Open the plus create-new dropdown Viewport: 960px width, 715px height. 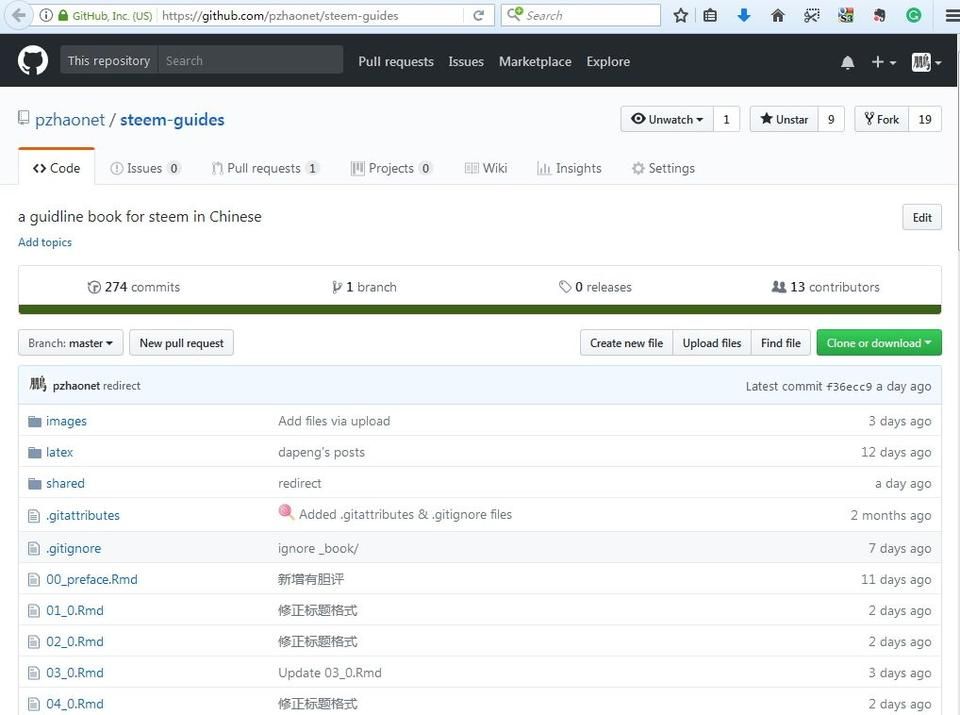[882, 62]
